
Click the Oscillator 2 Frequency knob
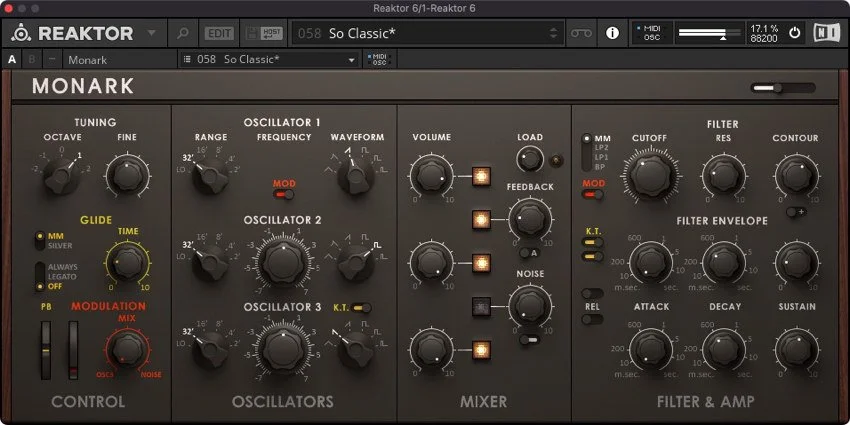(x=284, y=262)
